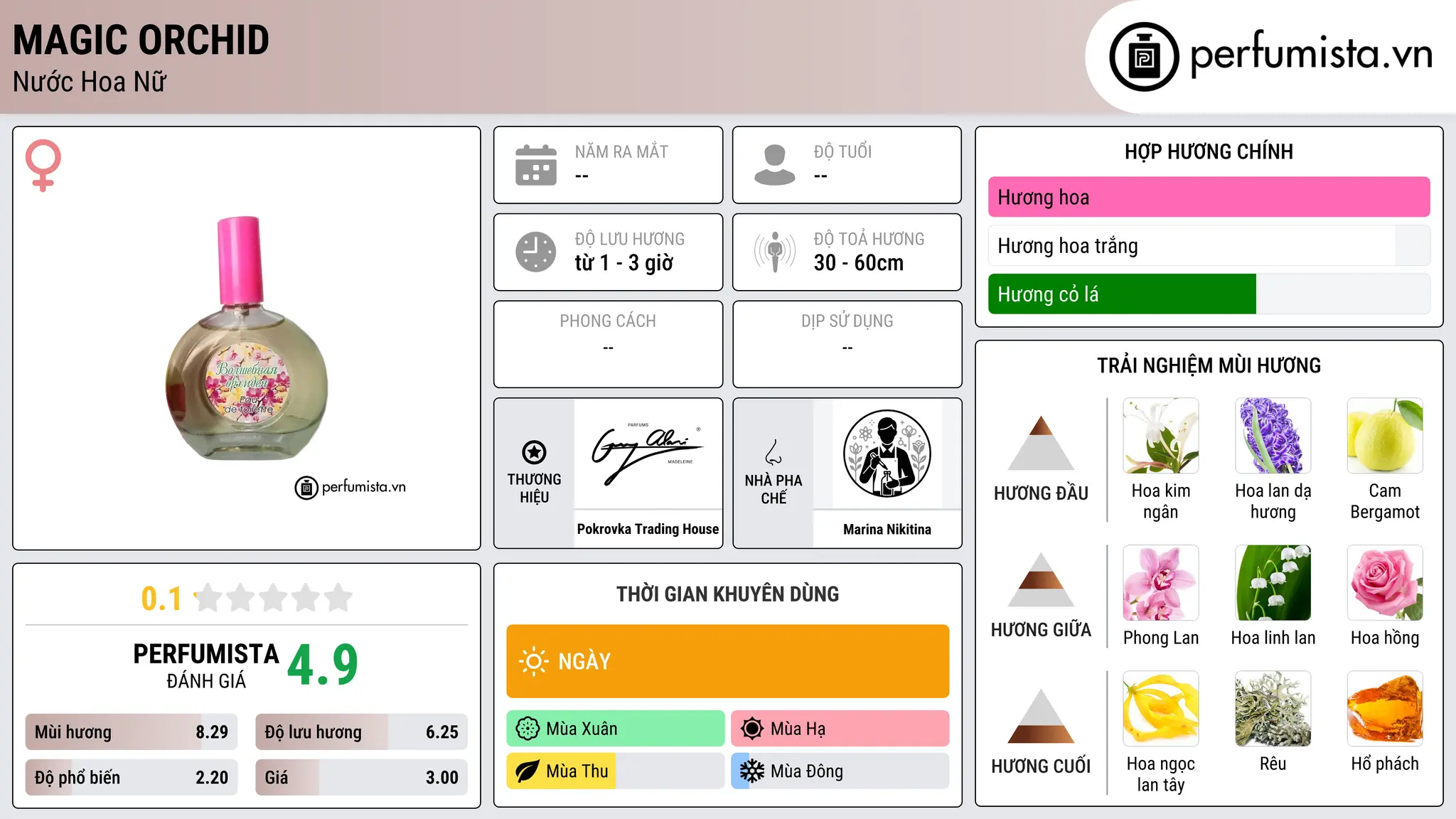Click the sillage value "30 - 60cm"
1456x819 pixels.
(x=859, y=263)
